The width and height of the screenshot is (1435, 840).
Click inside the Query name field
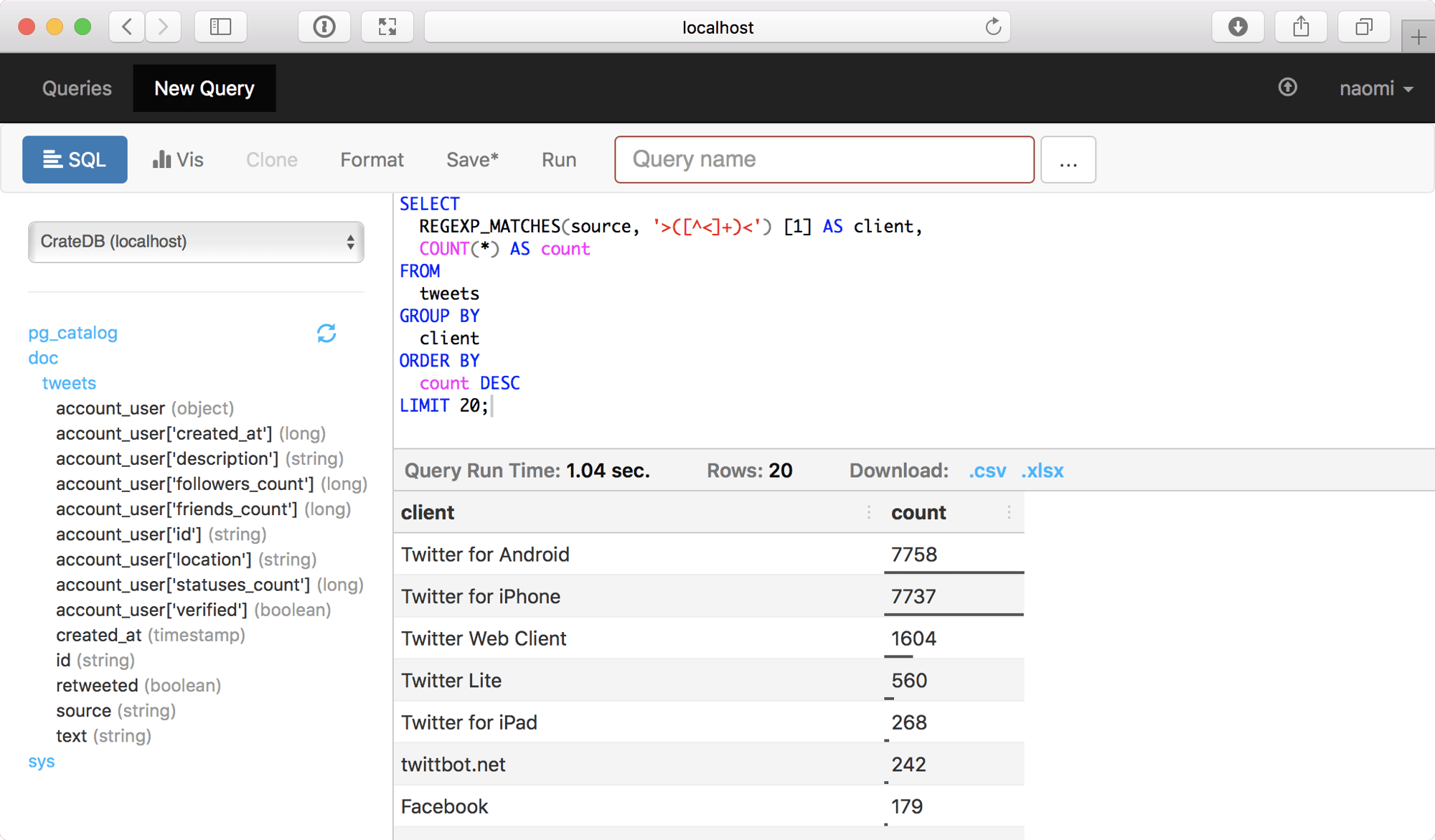824,159
